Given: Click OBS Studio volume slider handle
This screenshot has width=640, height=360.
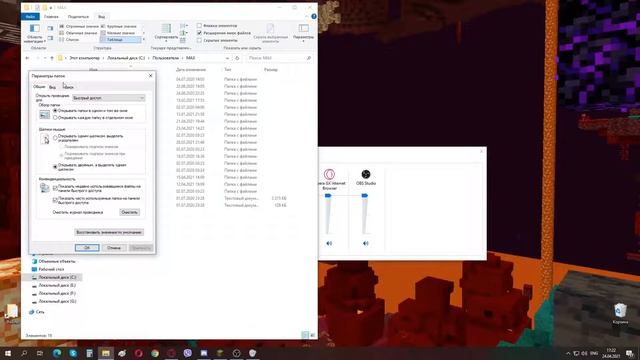Looking at the screenshot, I should tap(364, 196).
